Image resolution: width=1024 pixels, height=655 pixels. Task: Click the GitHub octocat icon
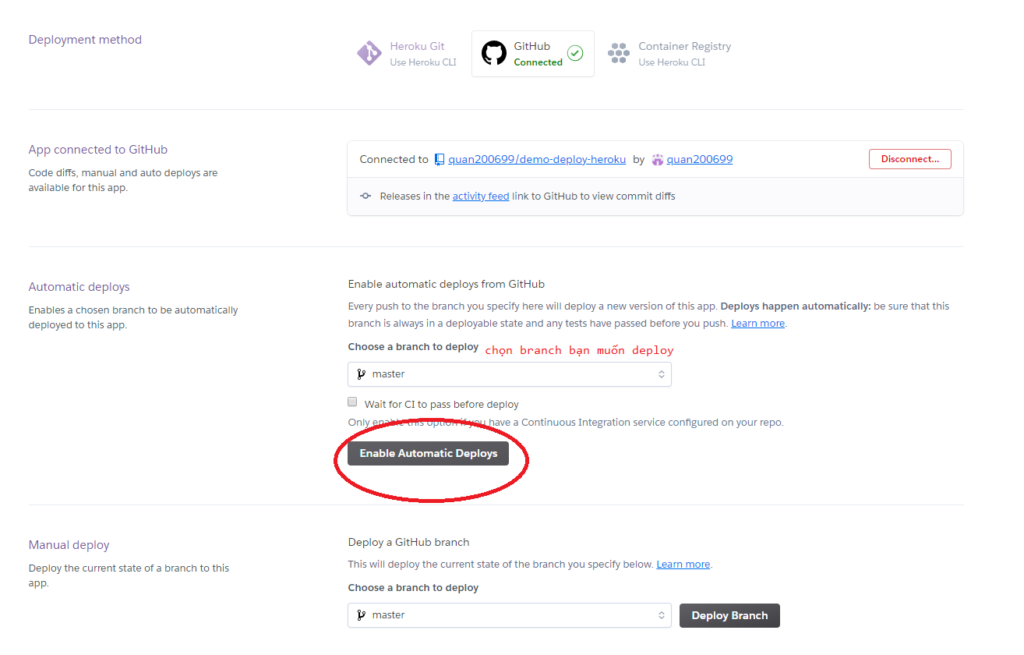(x=494, y=53)
